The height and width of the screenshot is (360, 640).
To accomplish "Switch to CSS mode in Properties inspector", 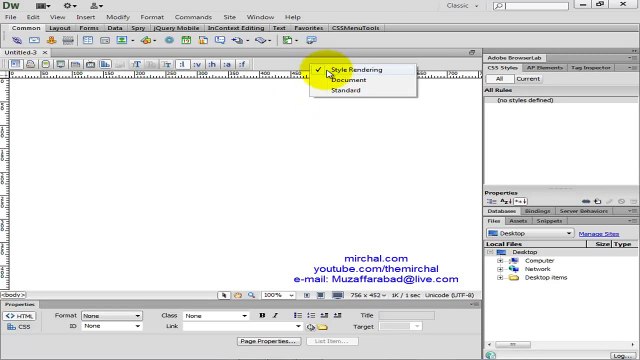I will (x=18, y=327).
